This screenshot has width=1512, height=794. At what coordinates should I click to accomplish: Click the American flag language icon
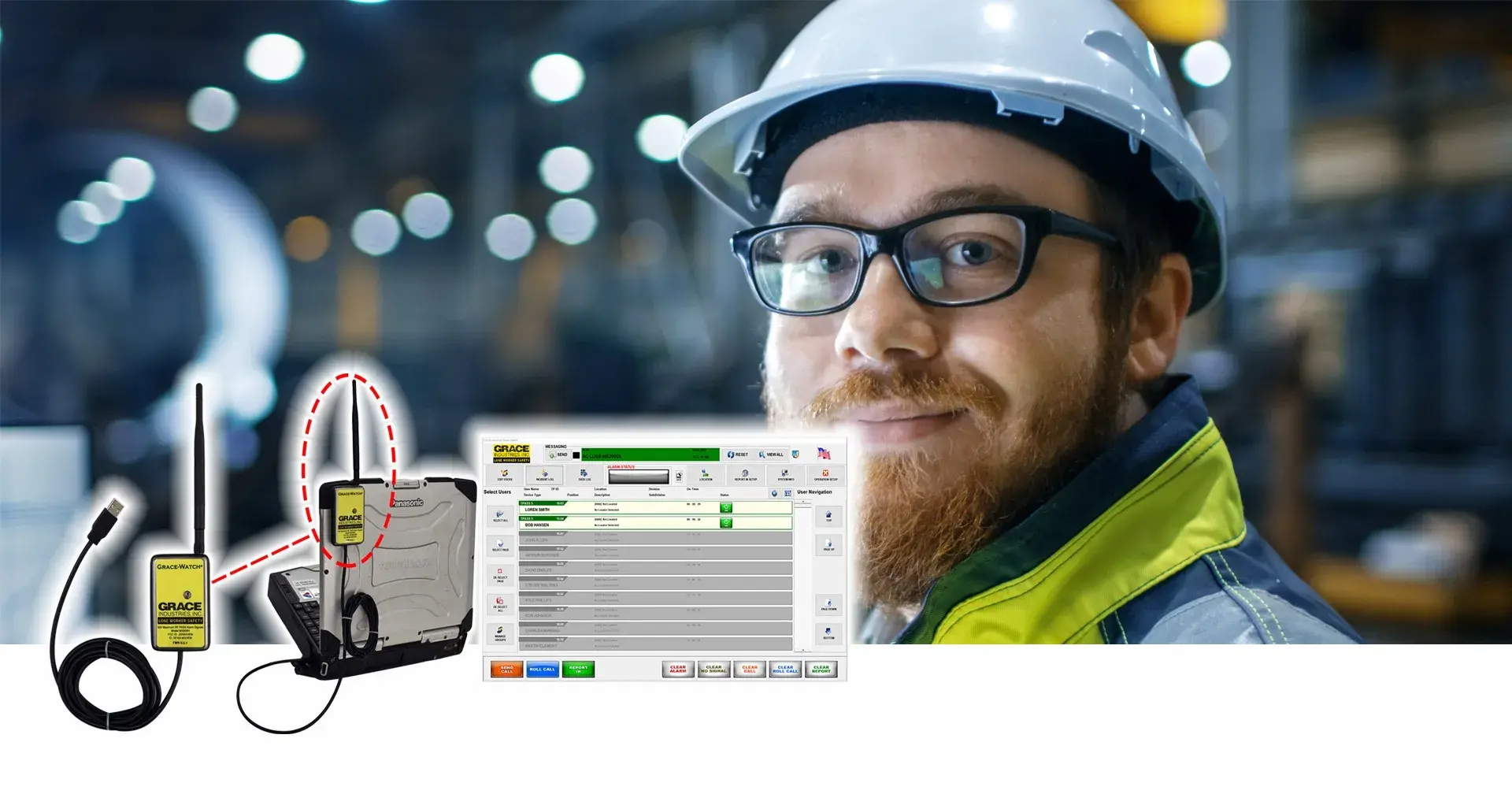(824, 454)
